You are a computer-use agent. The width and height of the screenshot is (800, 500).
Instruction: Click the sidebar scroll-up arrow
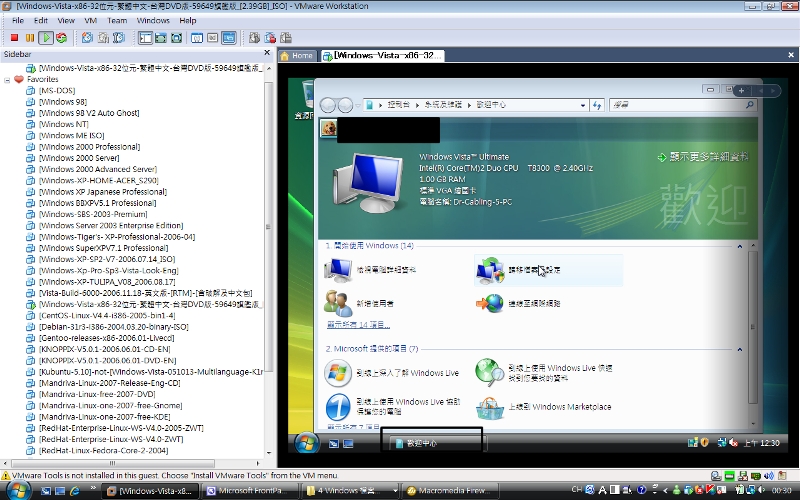pos(269,68)
